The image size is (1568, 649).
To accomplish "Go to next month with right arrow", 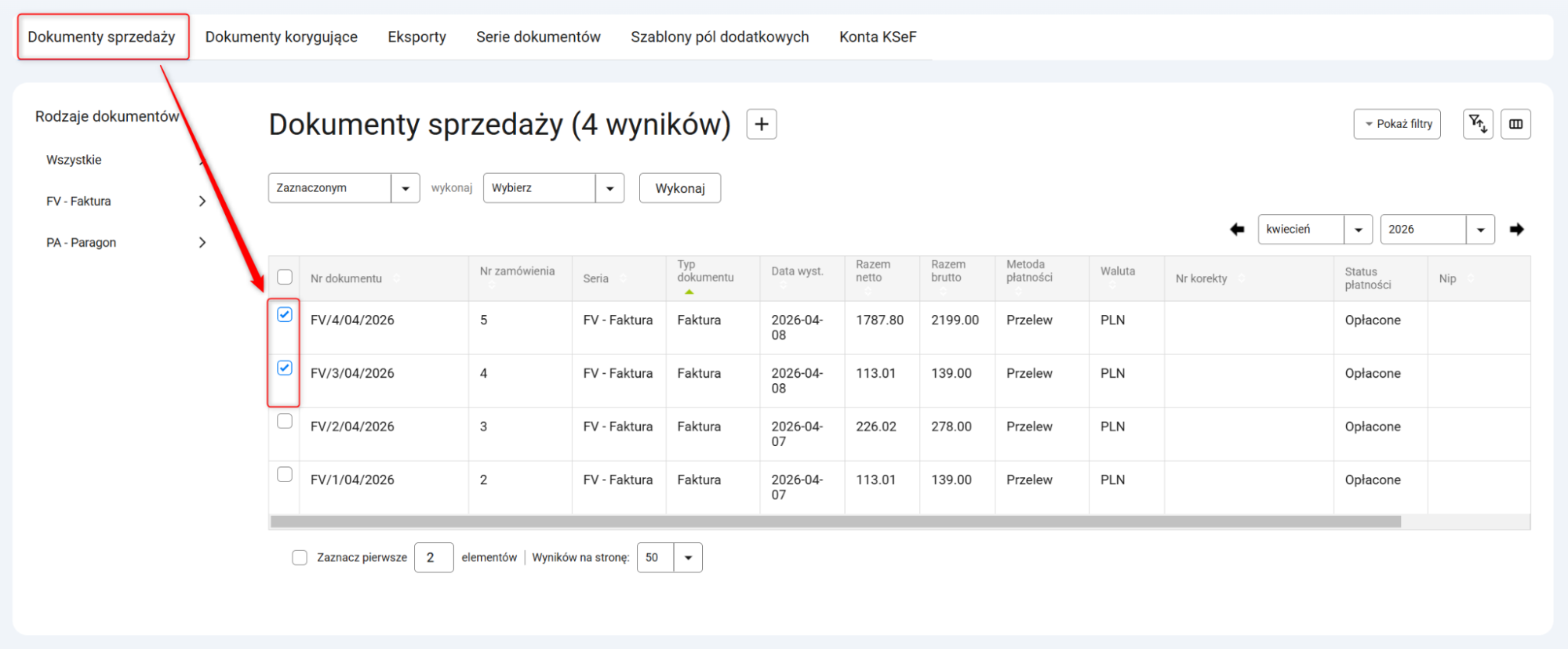I will pyautogui.click(x=1516, y=230).
